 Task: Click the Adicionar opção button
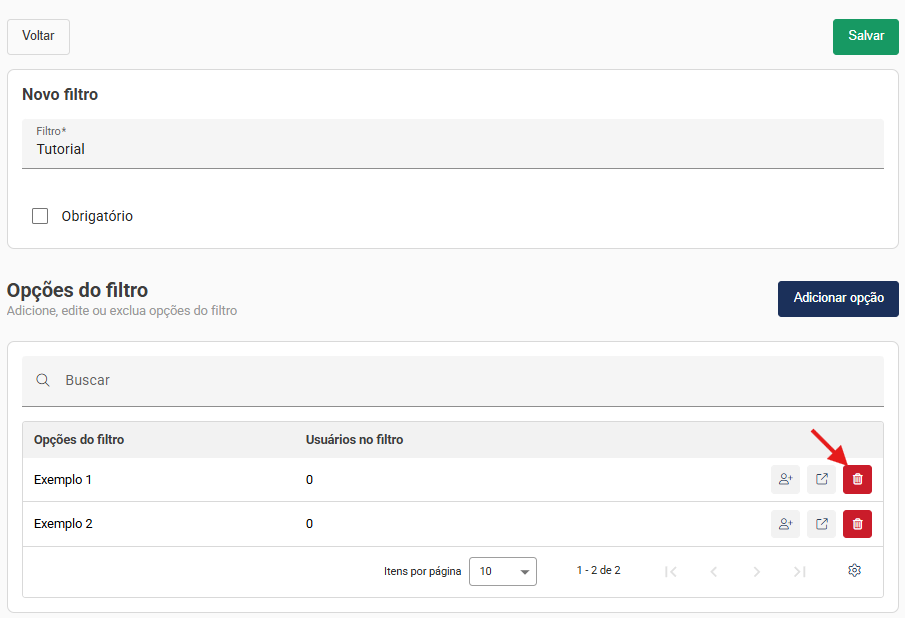(838, 298)
